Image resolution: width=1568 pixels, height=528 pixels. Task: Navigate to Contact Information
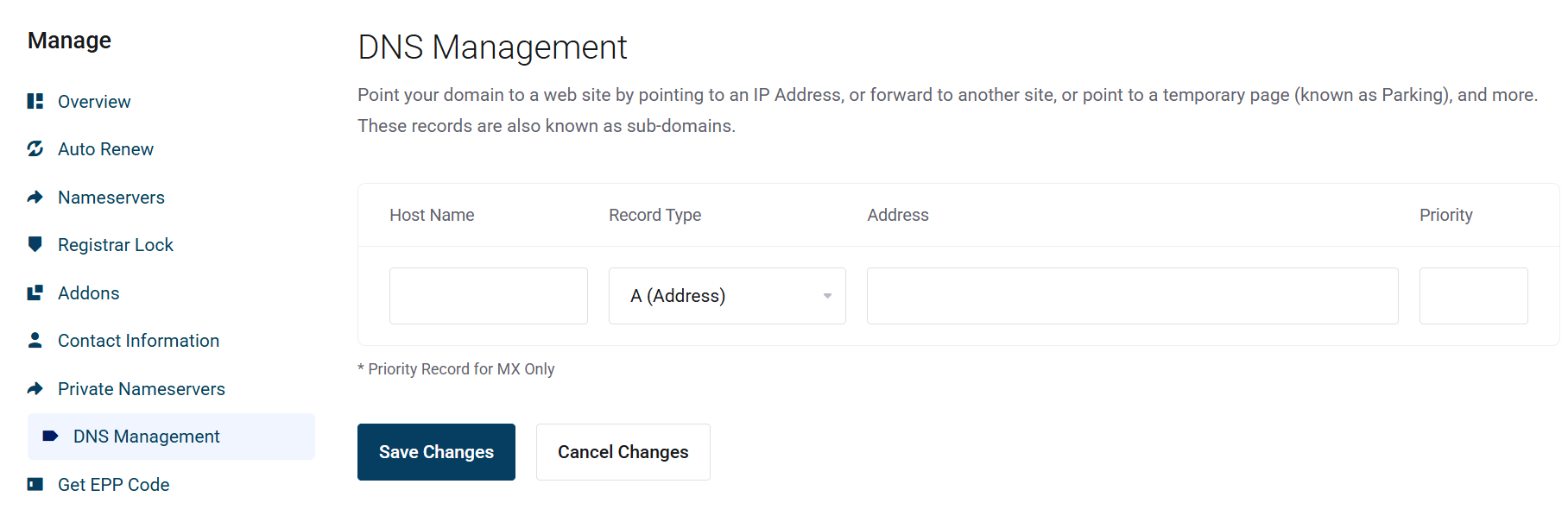[x=138, y=341]
